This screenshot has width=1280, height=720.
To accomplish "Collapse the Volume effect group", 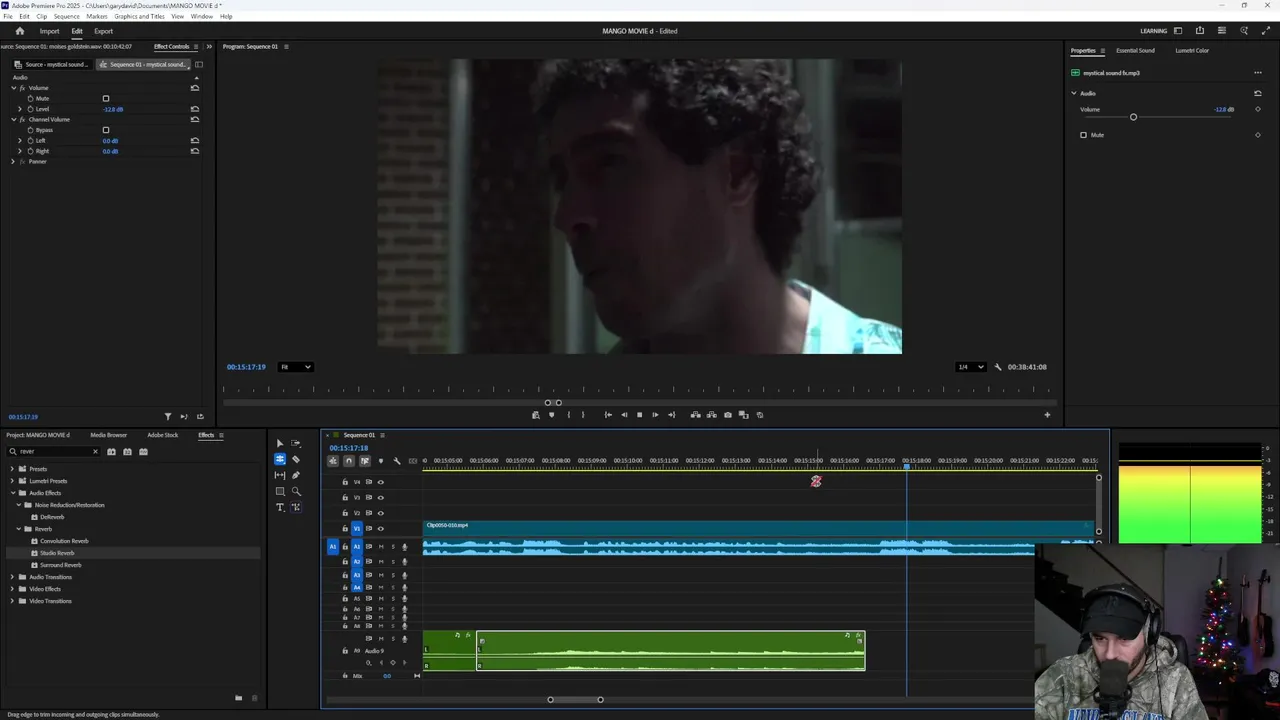I will (x=14, y=88).
